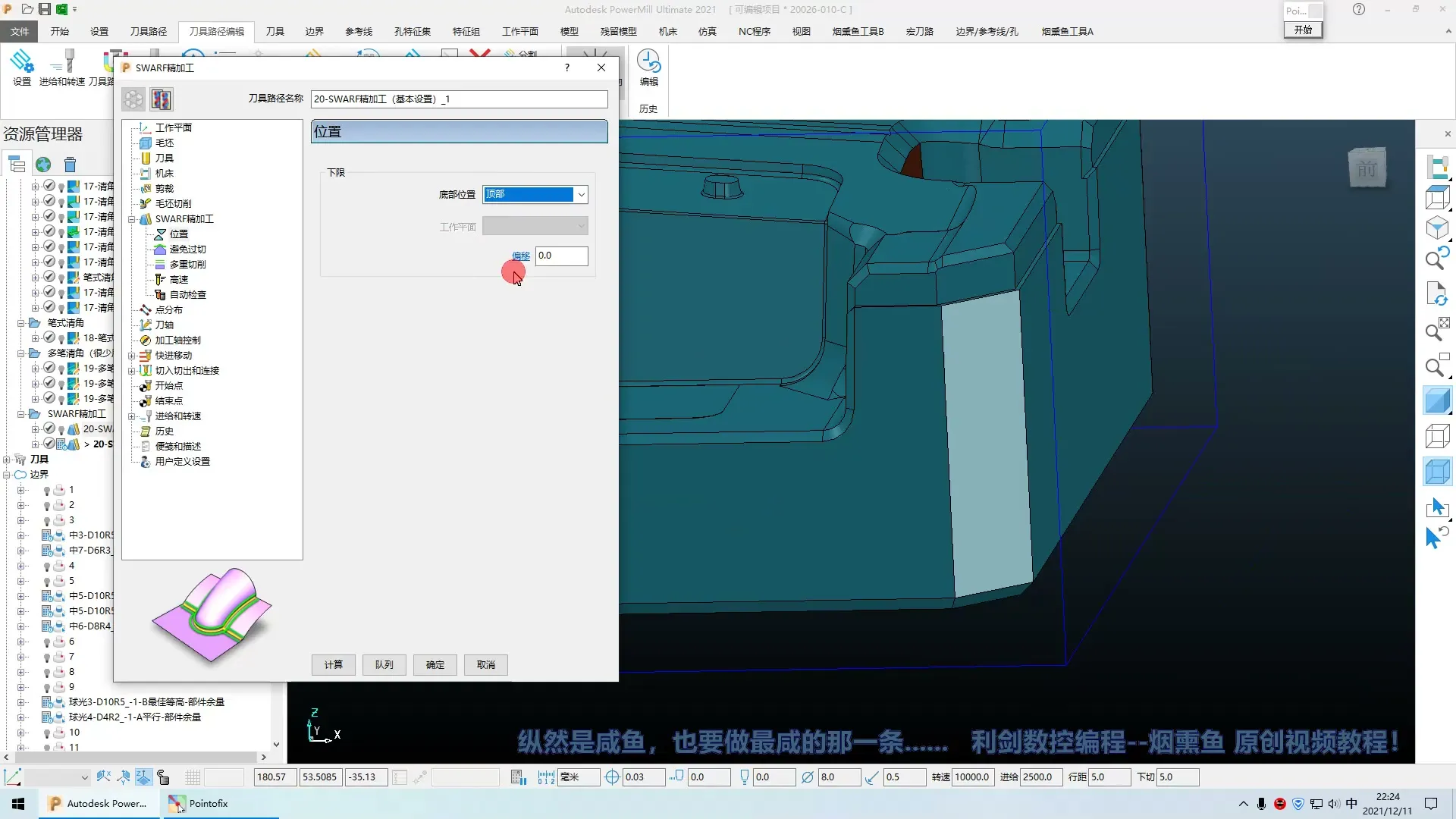The height and width of the screenshot is (819, 1456).
Task: Select the shaded view cube icon
Action: coord(1437,400)
